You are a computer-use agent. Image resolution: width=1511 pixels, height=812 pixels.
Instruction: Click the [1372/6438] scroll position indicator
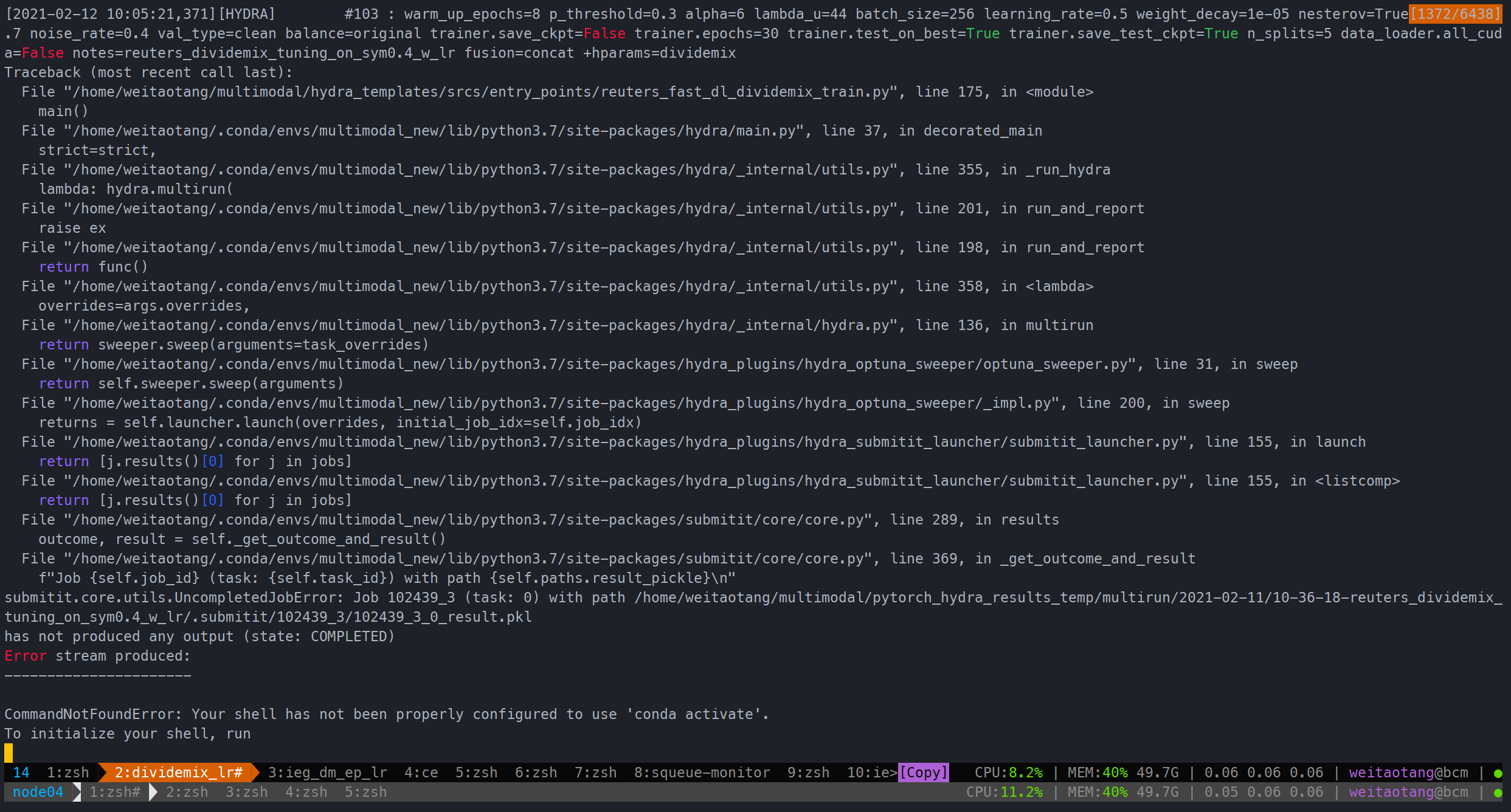(x=1455, y=14)
